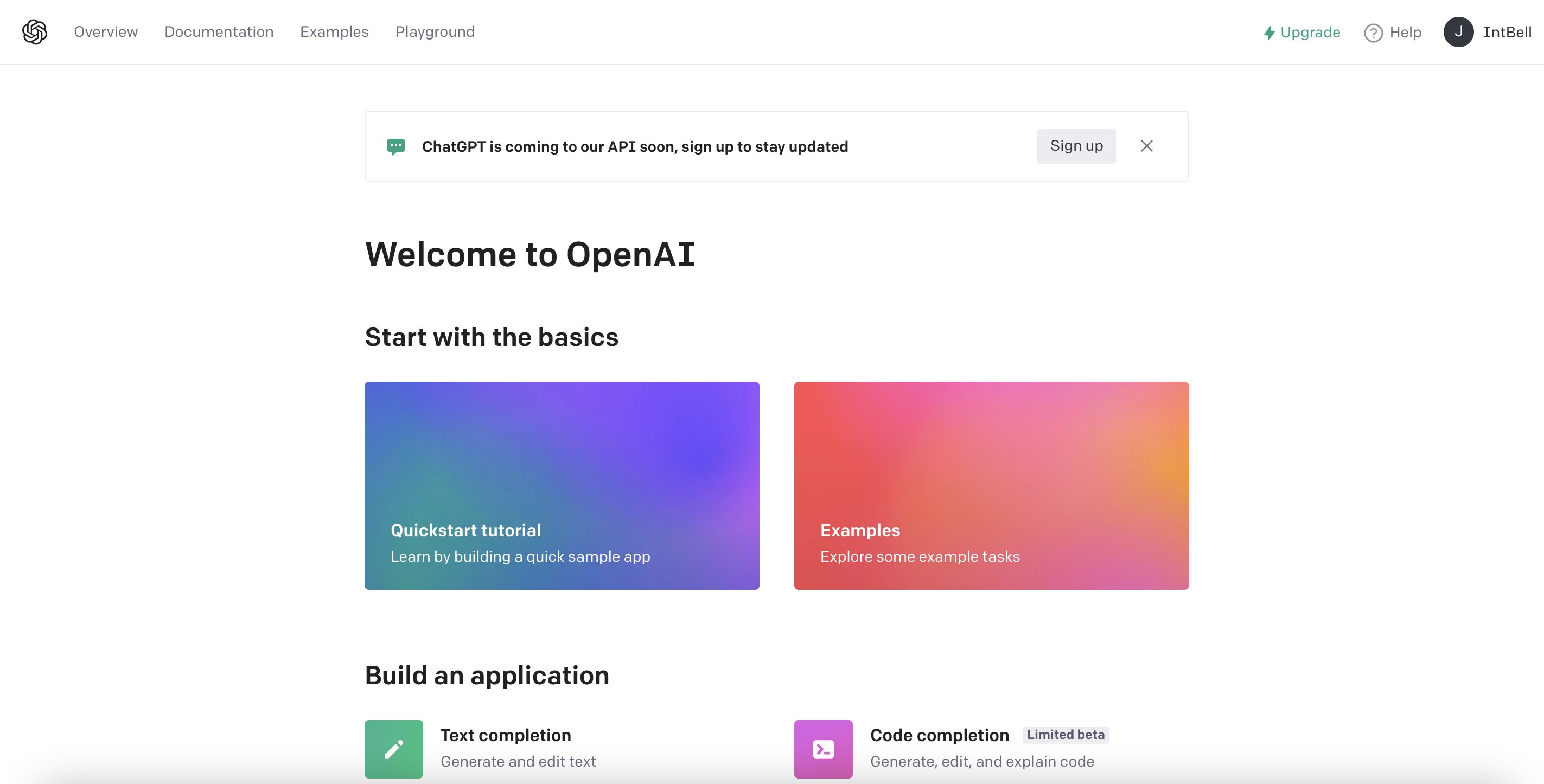
Task: Click 'Explore some example tasks' text
Action: [x=920, y=556]
